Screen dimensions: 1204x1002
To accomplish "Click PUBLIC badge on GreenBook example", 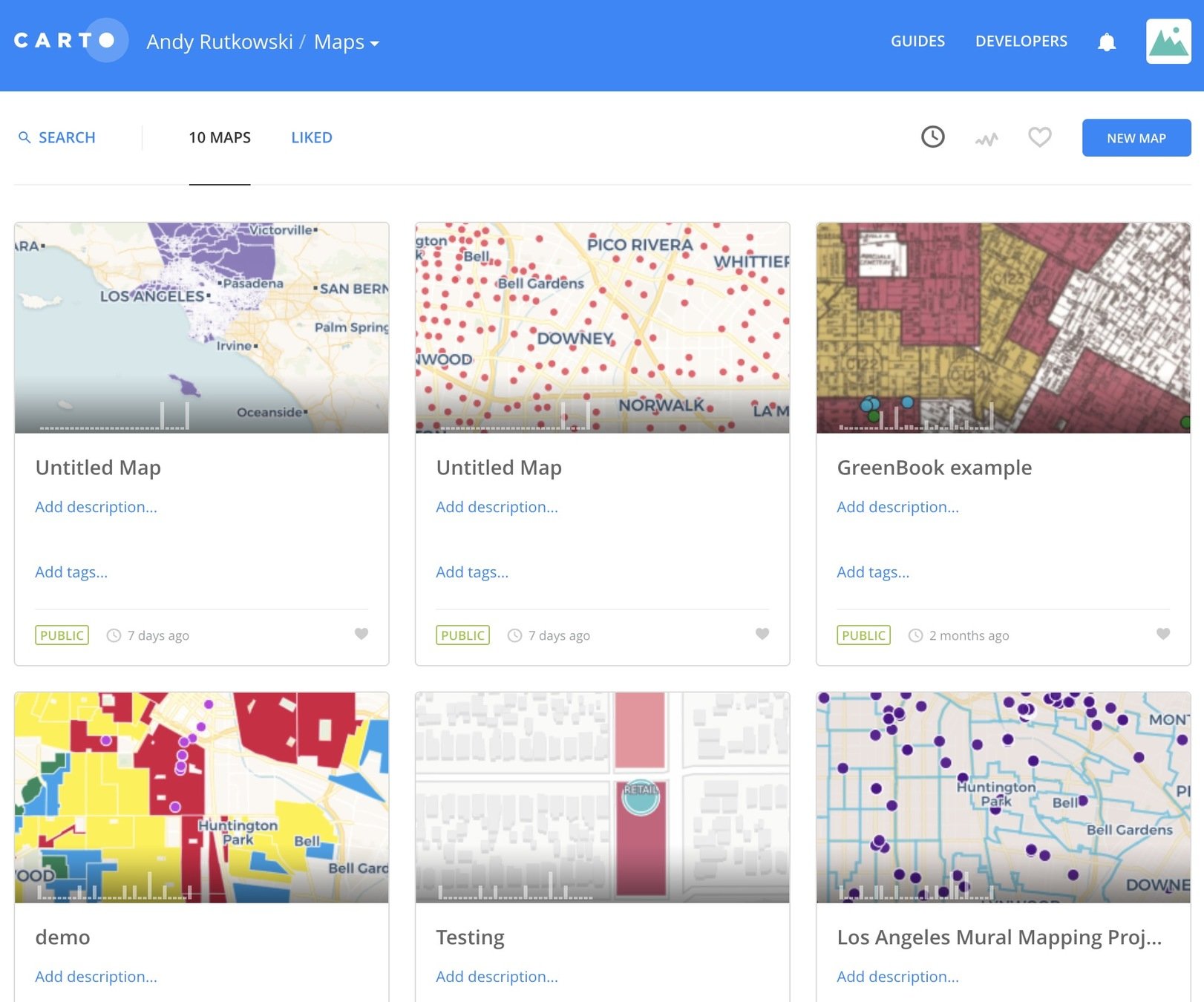I will pos(863,635).
